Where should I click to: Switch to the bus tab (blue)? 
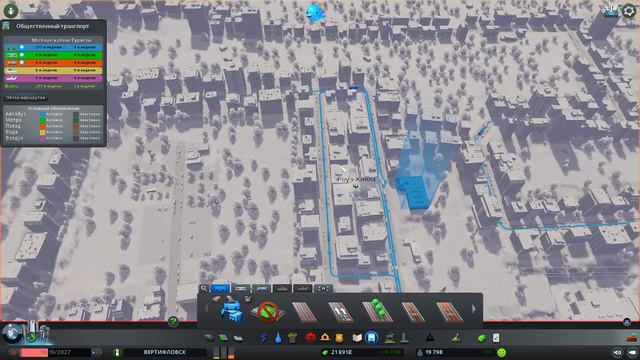click(220, 289)
